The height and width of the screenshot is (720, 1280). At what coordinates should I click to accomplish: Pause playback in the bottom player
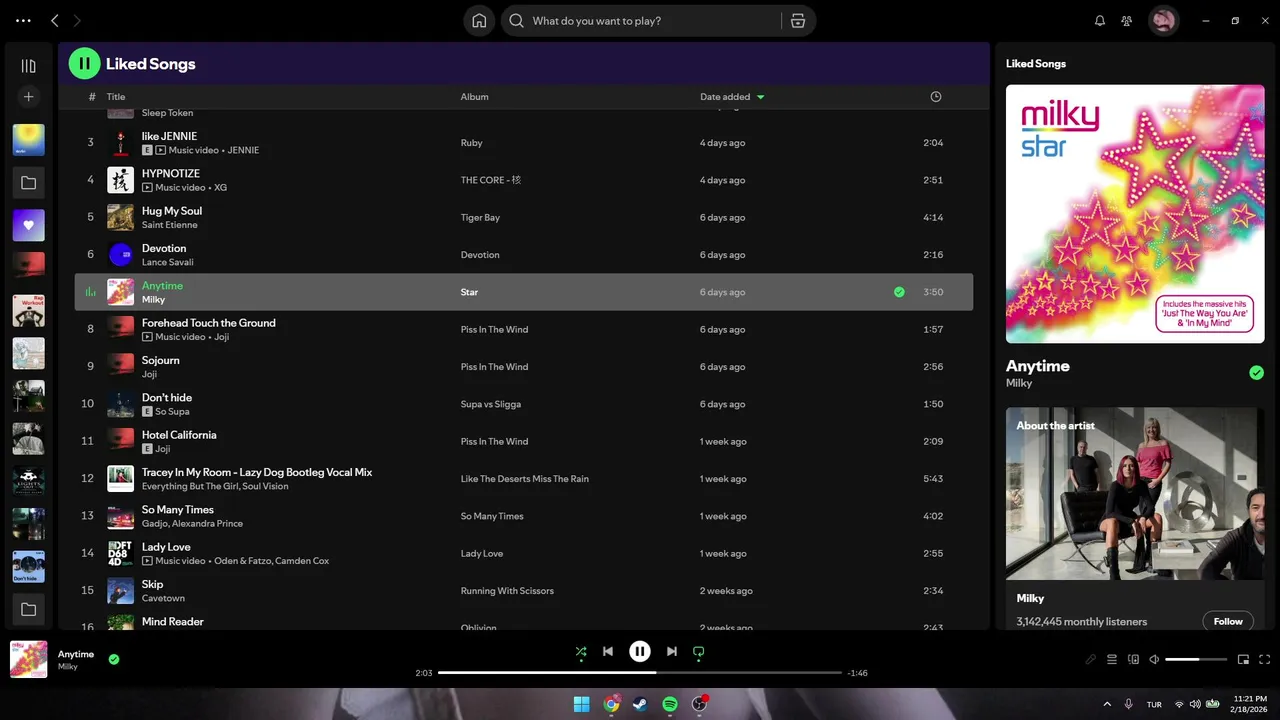[640, 651]
